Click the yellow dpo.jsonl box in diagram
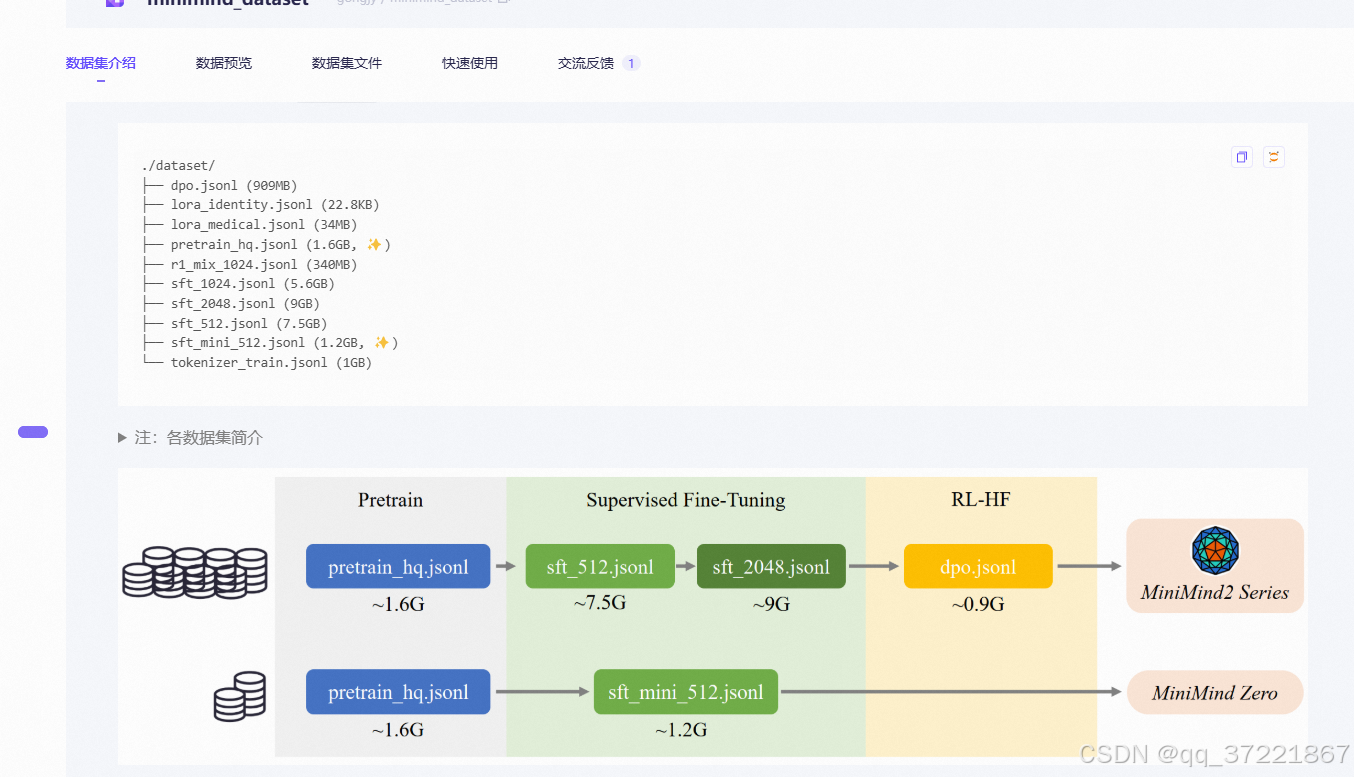 978,566
